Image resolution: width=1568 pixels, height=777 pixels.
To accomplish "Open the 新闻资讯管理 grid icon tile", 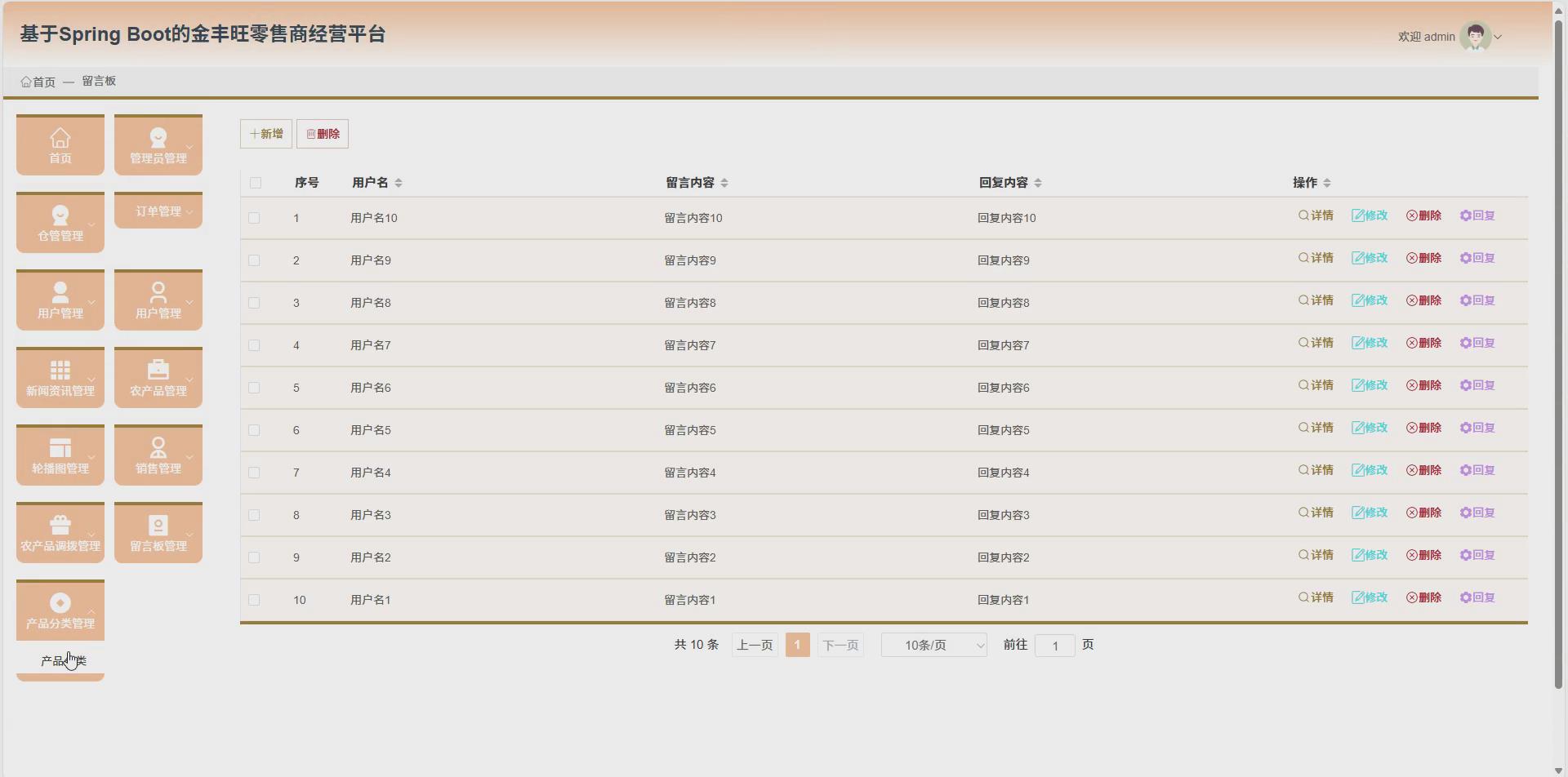I will pyautogui.click(x=60, y=377).
